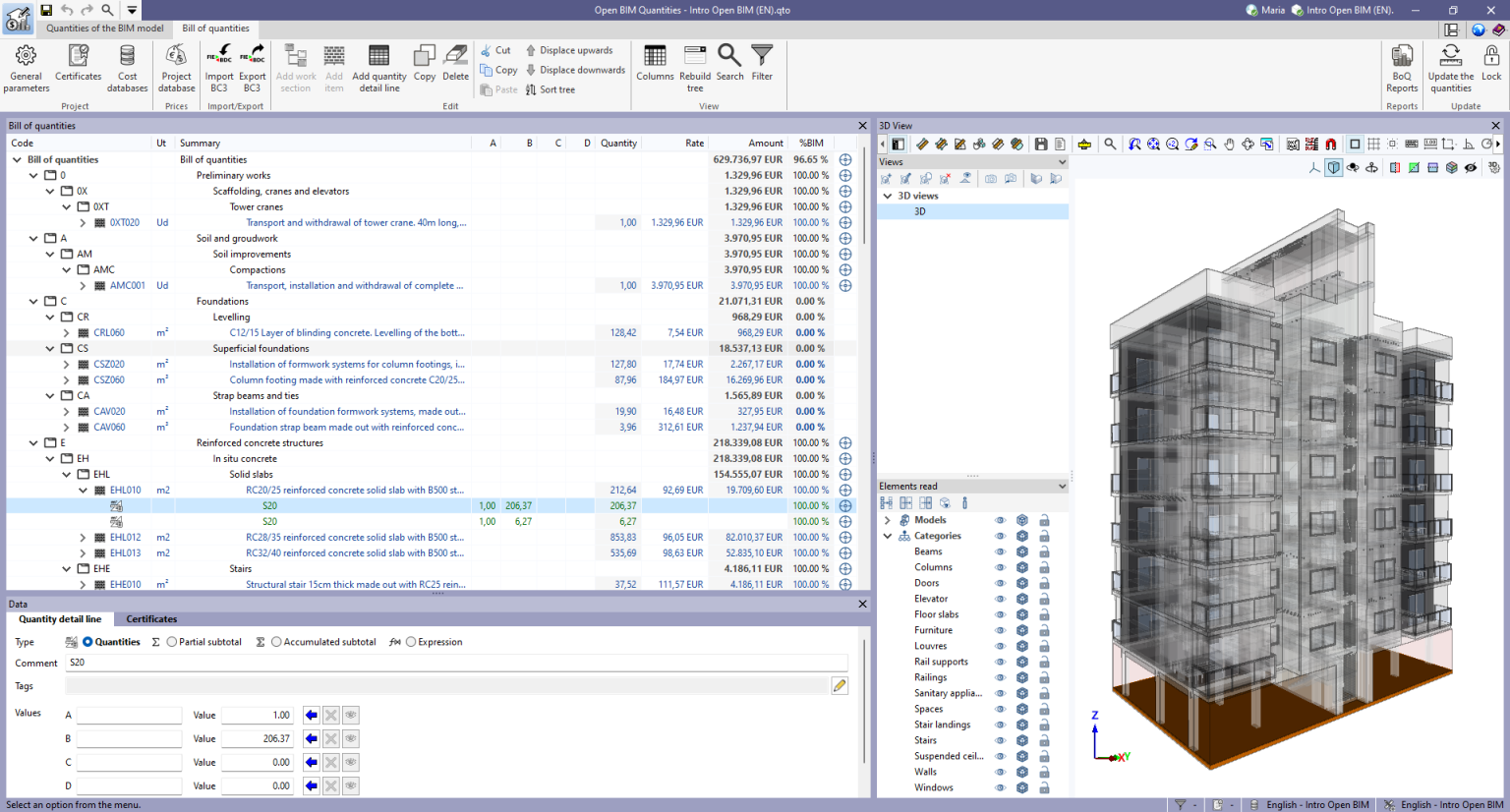
Task: Expand the Models item in Elements read
Action: [890, 520]
